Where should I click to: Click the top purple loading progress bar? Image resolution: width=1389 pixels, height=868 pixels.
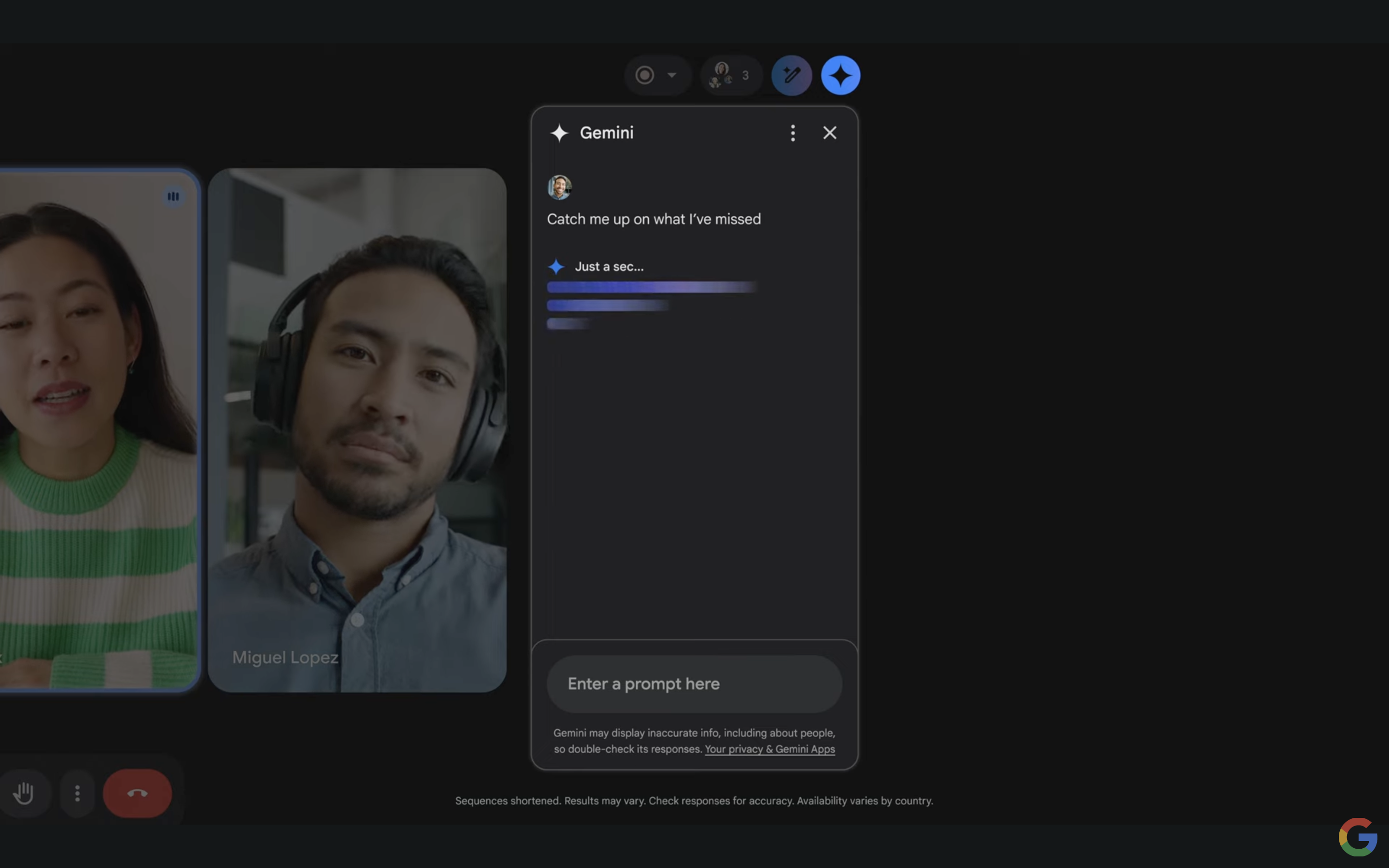[x=651, y=287]
